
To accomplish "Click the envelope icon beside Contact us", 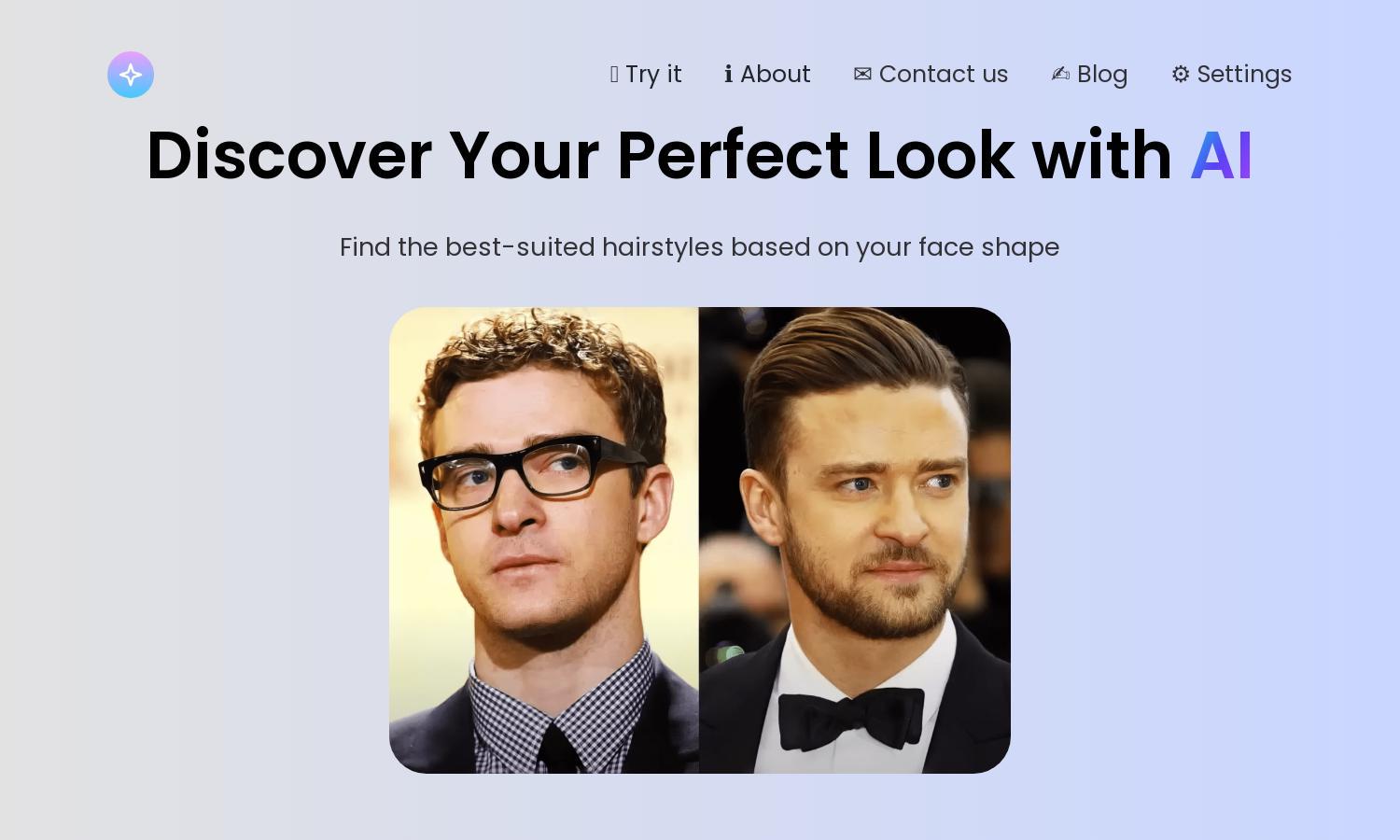I will click(x=862, y=75).
